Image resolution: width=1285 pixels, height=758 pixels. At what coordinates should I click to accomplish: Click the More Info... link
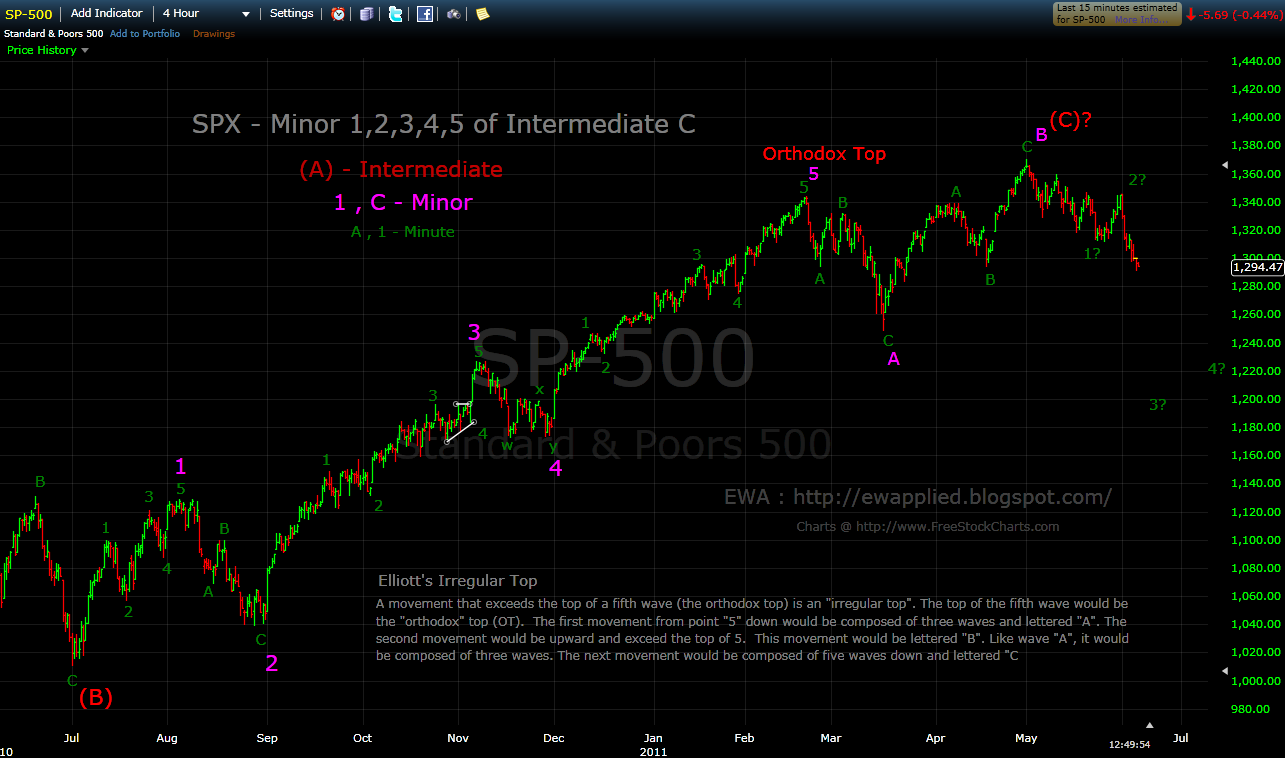click(1139, 19)
